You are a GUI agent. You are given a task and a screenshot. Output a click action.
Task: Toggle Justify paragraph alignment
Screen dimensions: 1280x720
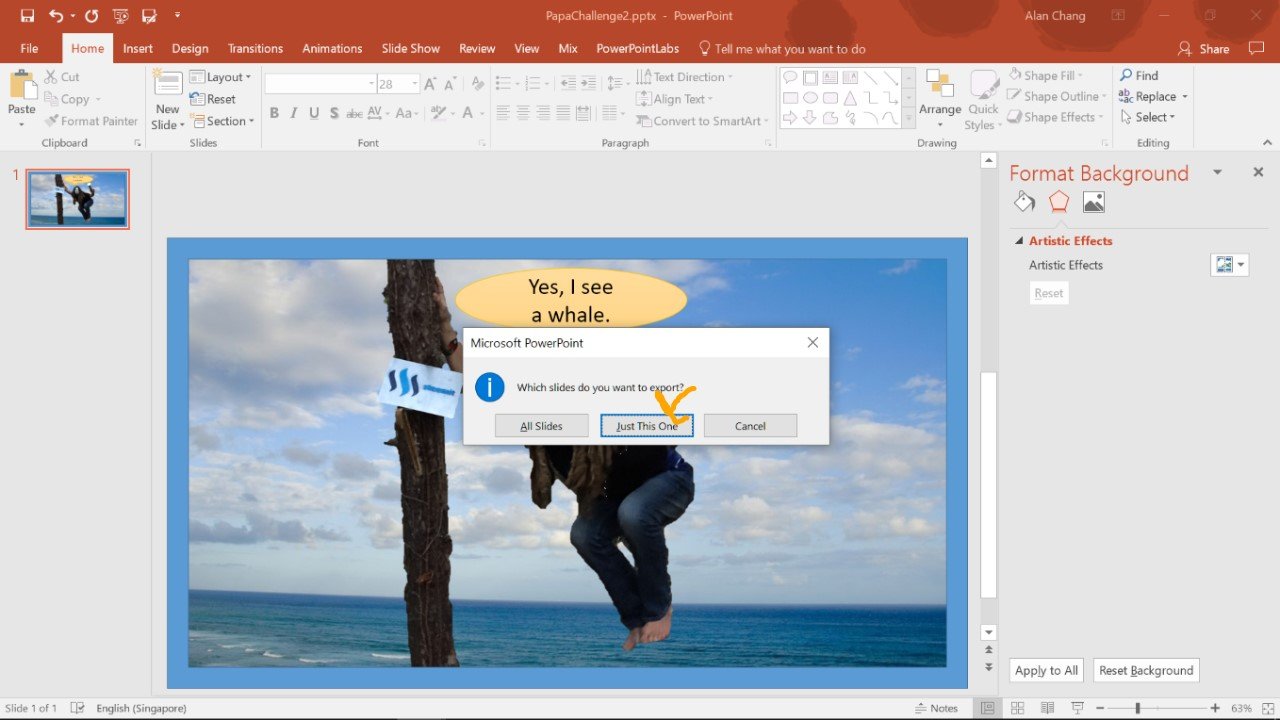[x=564, y=113]
